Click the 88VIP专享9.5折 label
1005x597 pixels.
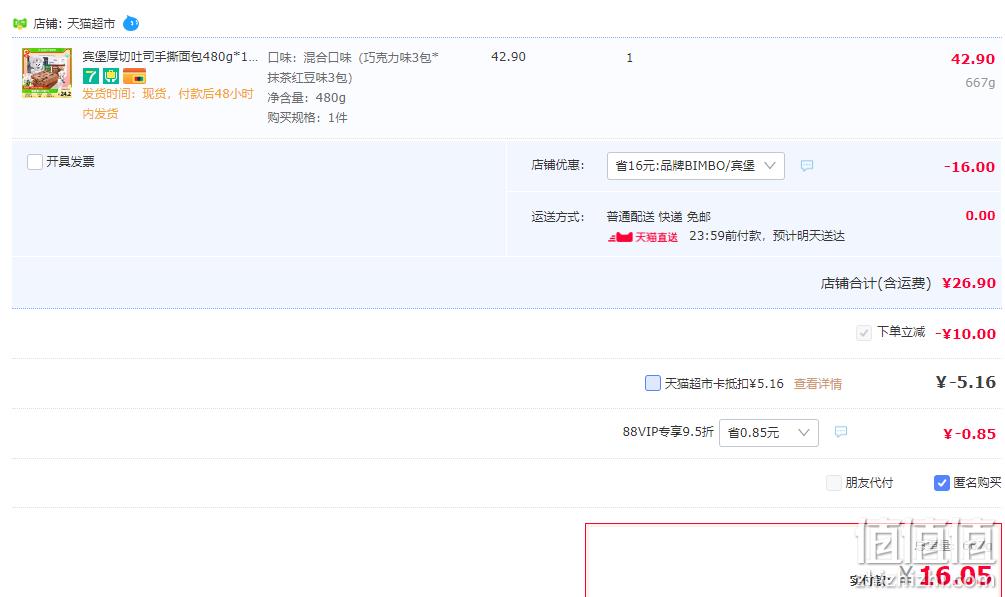pos(668,432)
